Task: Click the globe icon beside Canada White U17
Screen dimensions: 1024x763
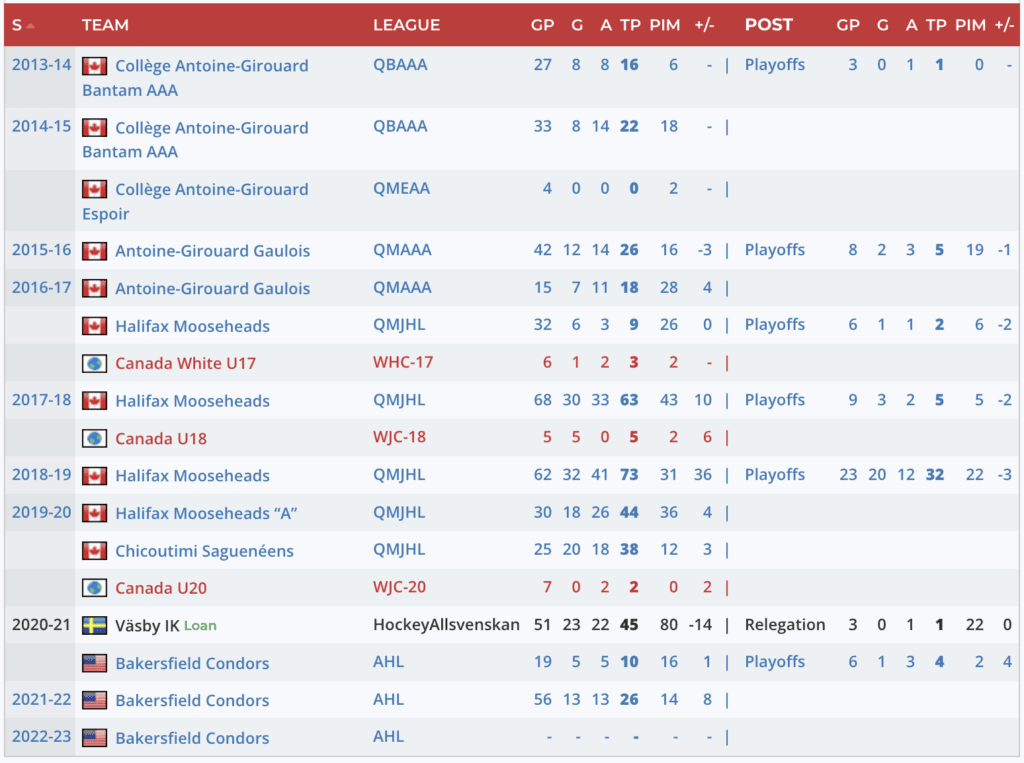Action: tap(95, 364)
